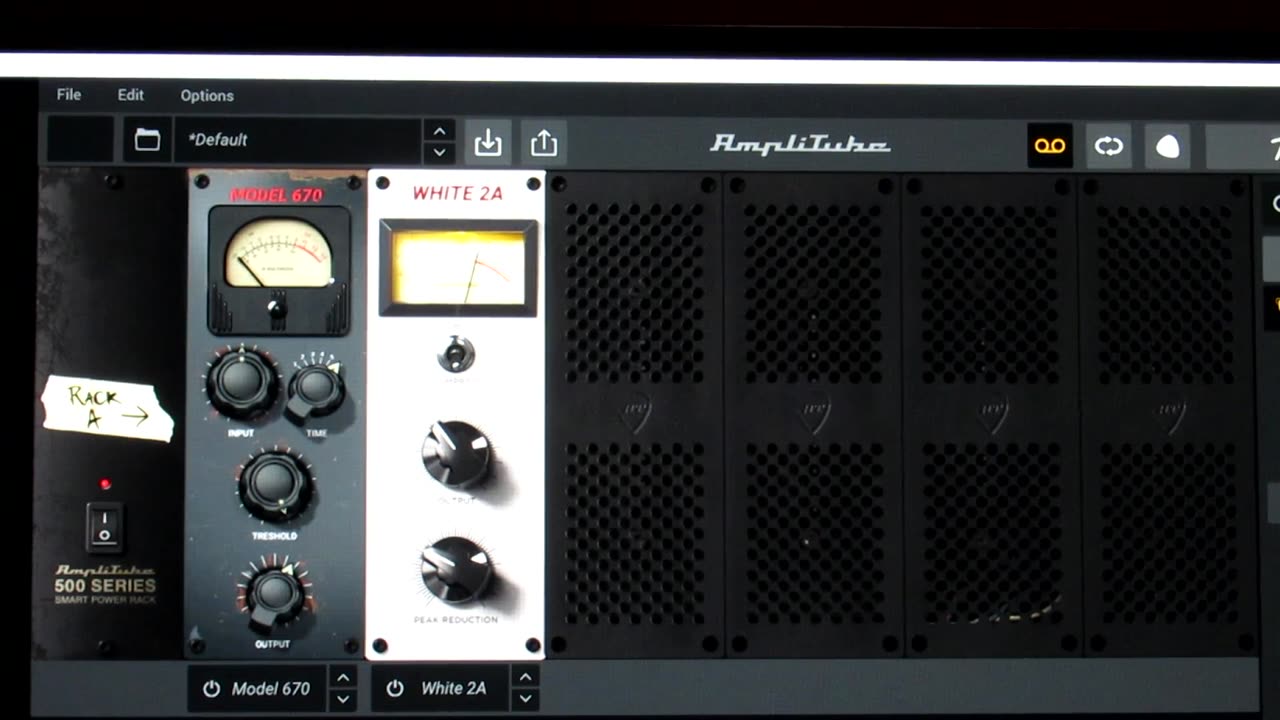The image size is (1280, 720).
Task: Click the export share icon
Action: (544, 143)
